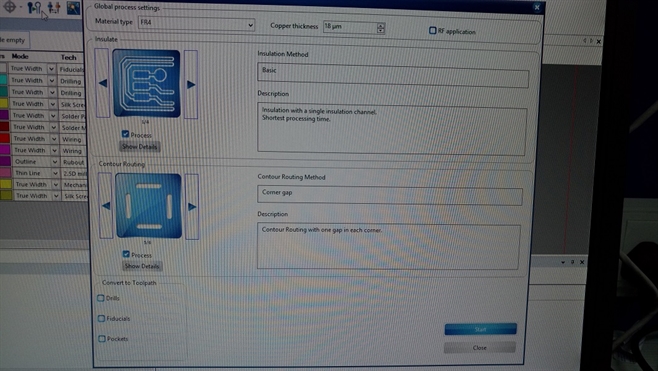Click the two-figures icon in main toolbar
Image resolution: width=658 pixels, height=371 pixels.
[x=54, y=7]
